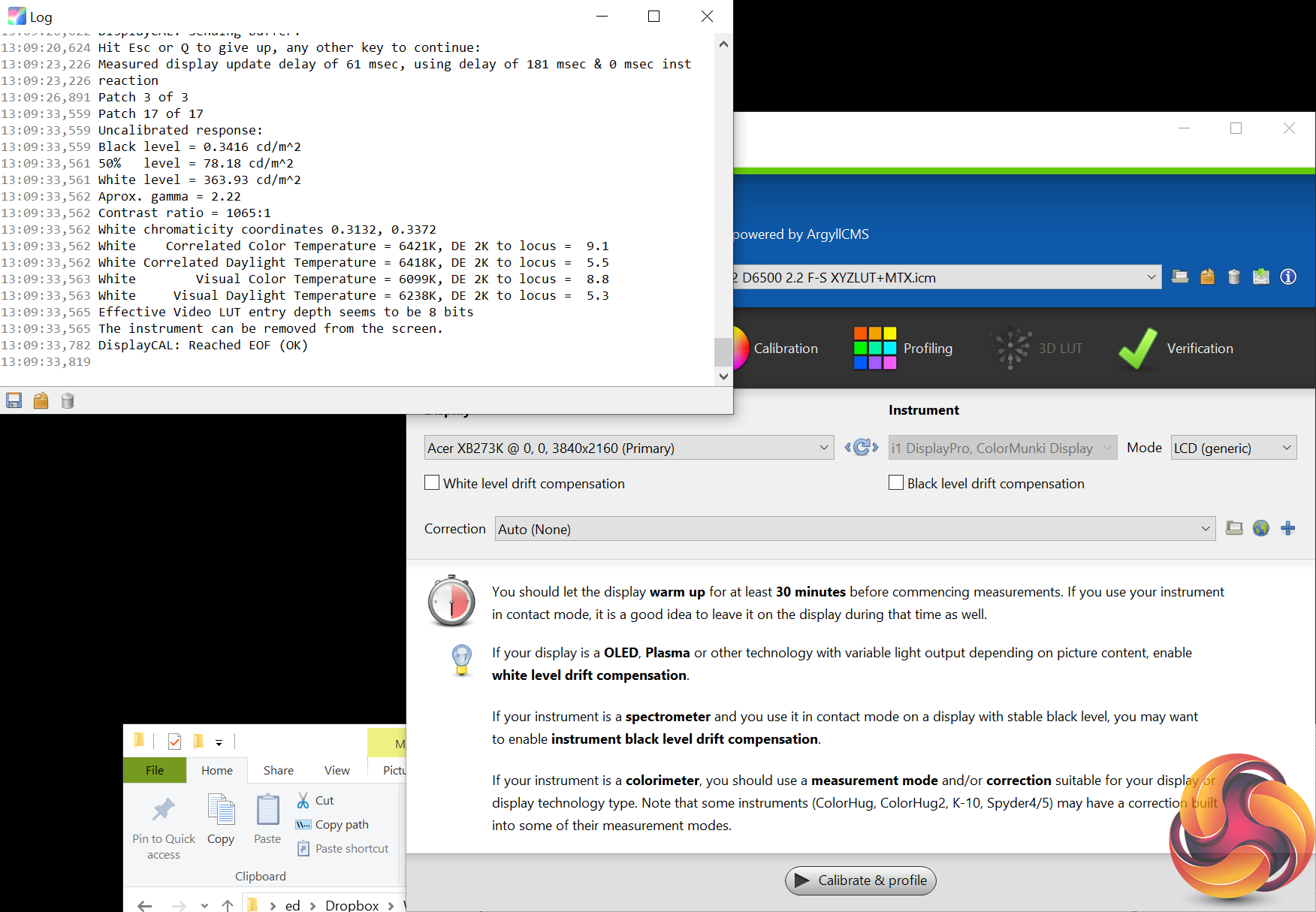Open the File tab in Explorer
1316x912 pixels.
[155, 770]
